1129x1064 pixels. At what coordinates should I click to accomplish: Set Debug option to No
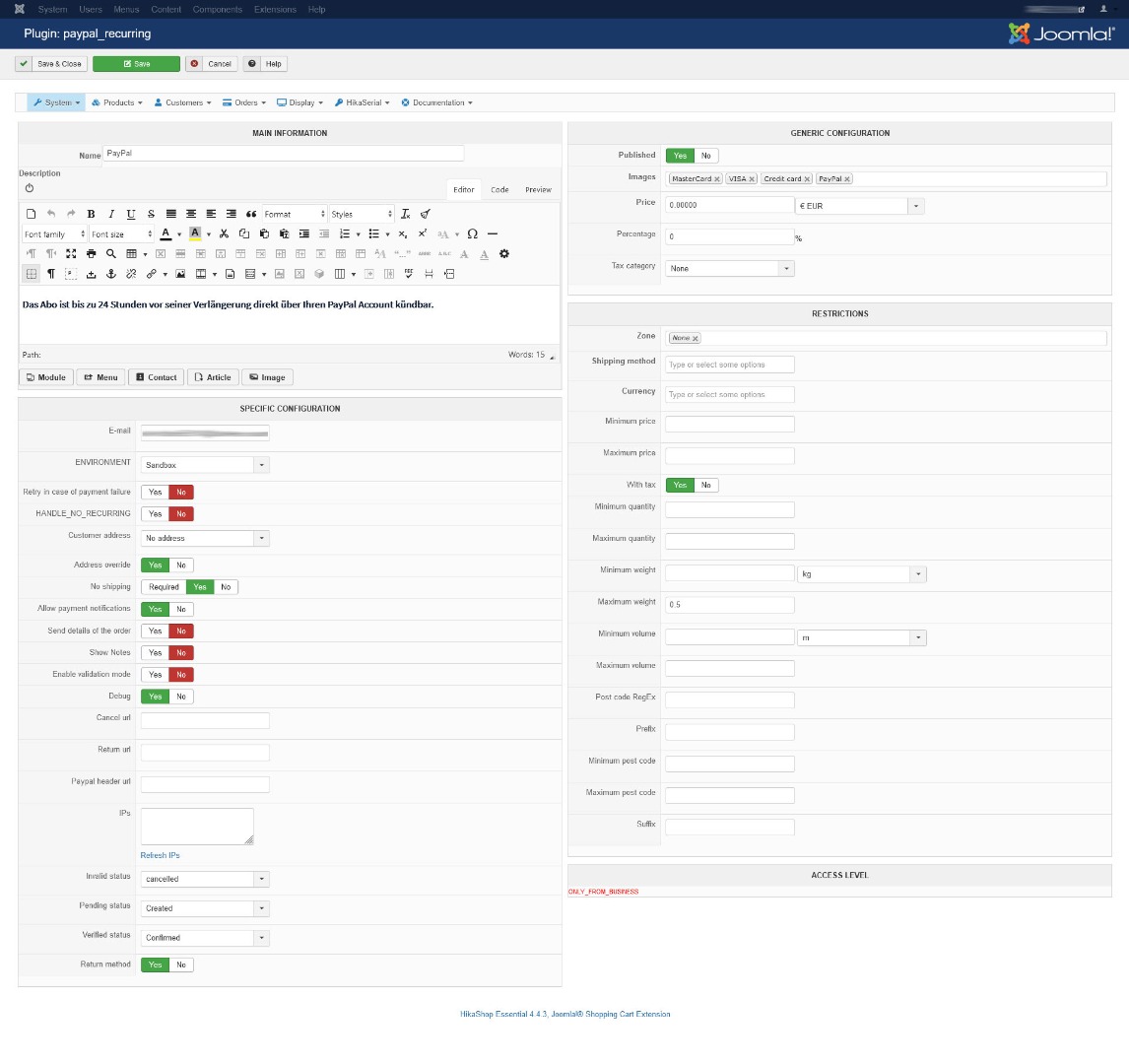(x=181, y=697)
